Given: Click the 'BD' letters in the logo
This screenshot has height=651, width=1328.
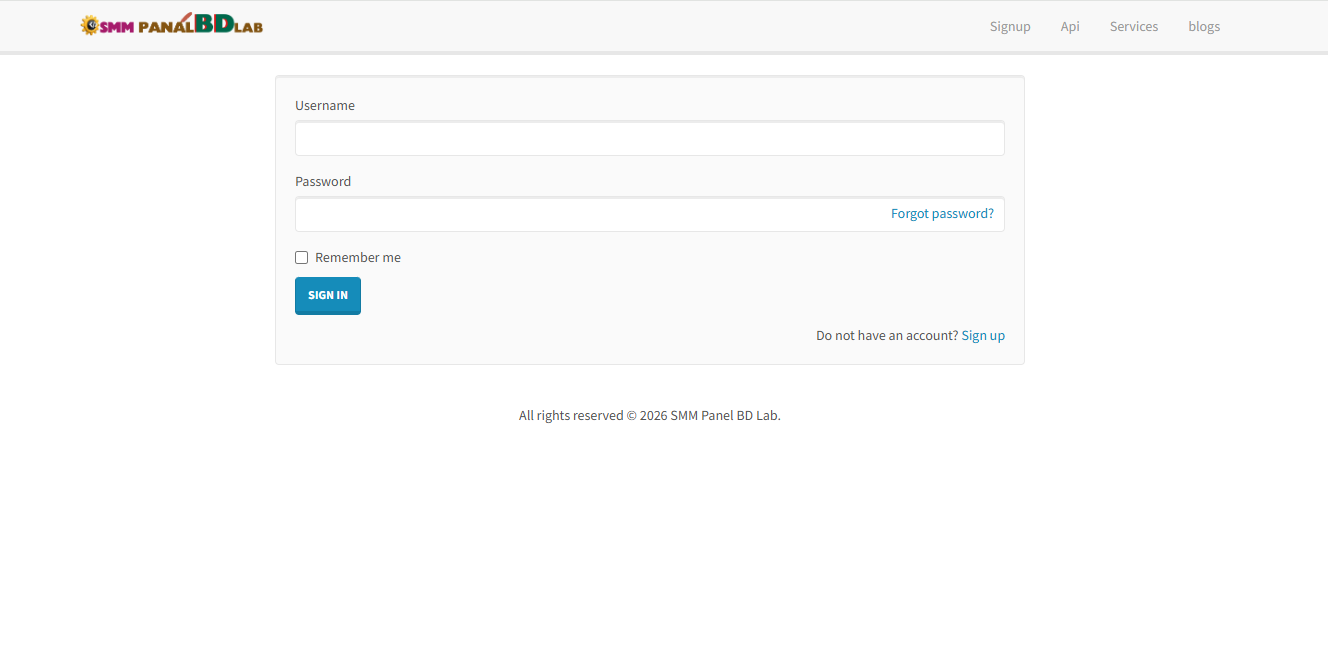Looking at the screenshot, I should tap(214, 24).
